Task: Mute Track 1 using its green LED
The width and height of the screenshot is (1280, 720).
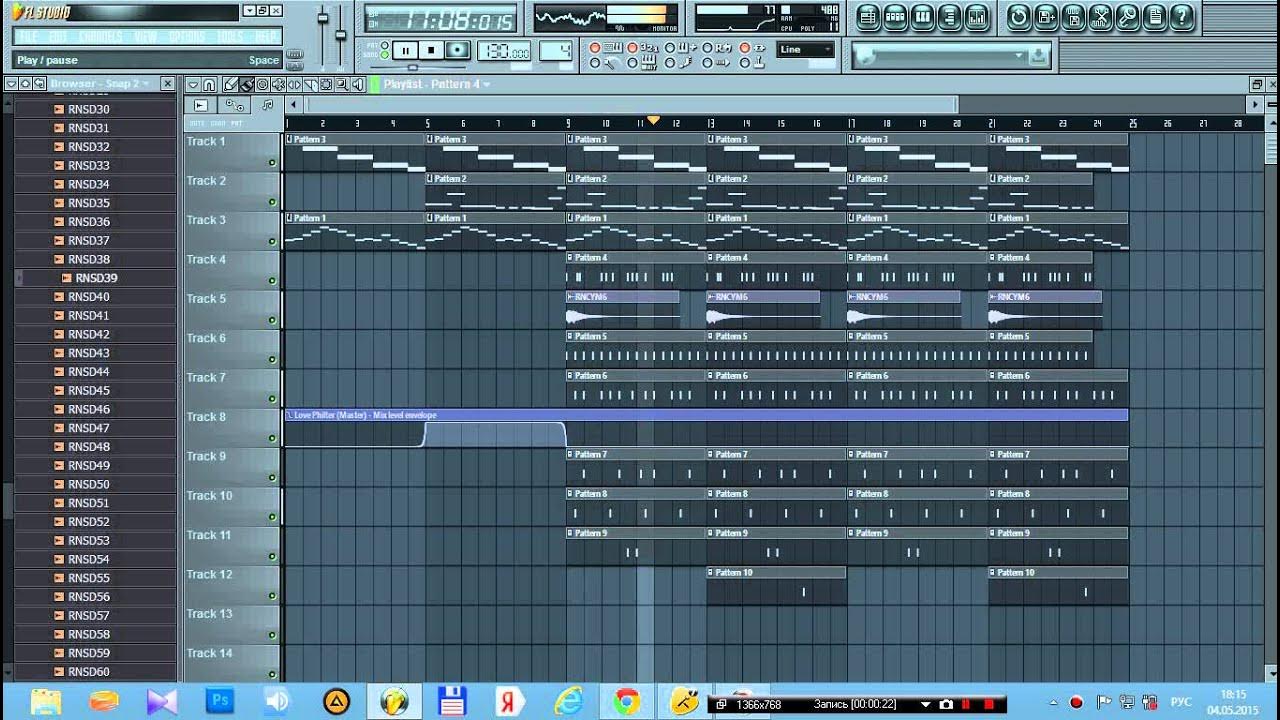Action: pyautogui.click(x=272, y=162)
